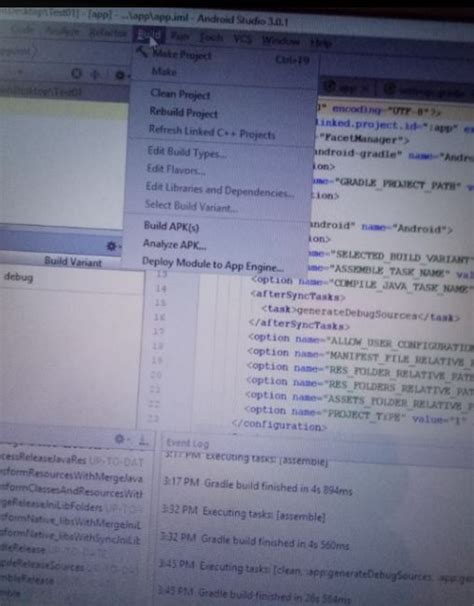This screenshot has width=474, height=606.
Task: Click the mergeReleaseJniLibFolders console line
Action: coord(71,507)
